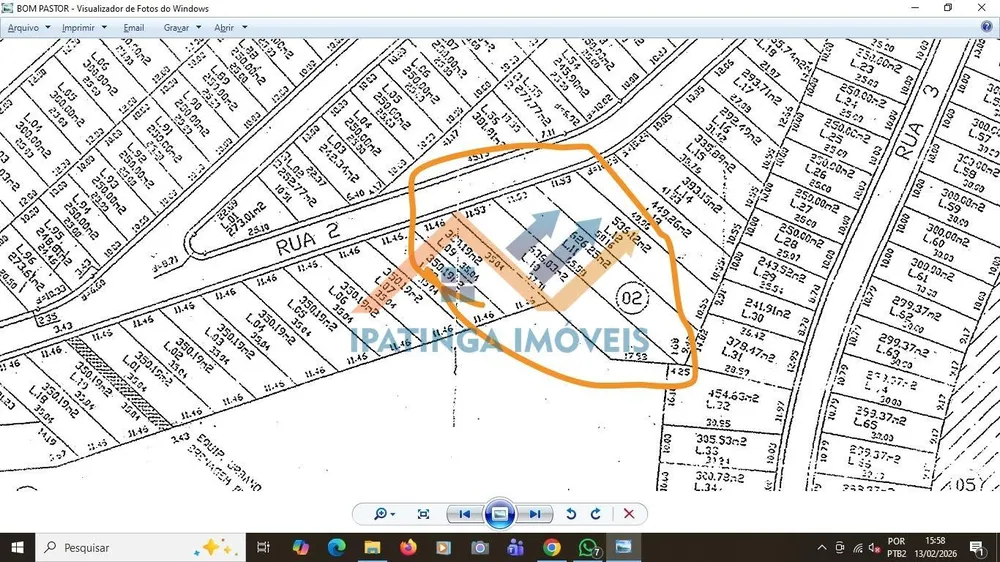Image resolution: width=1000 pixels, height=562 pixels.
Task: Expand the Imprimir dropdown arrow
Action: (104, 27)
